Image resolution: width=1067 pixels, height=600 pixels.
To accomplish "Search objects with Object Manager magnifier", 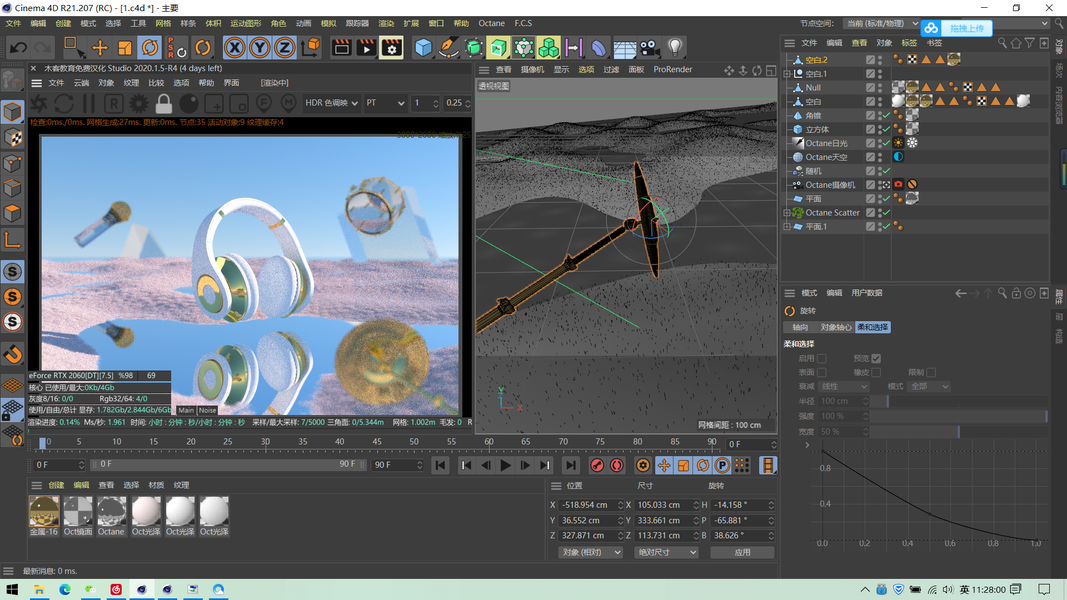I will tap(1002, 43).
